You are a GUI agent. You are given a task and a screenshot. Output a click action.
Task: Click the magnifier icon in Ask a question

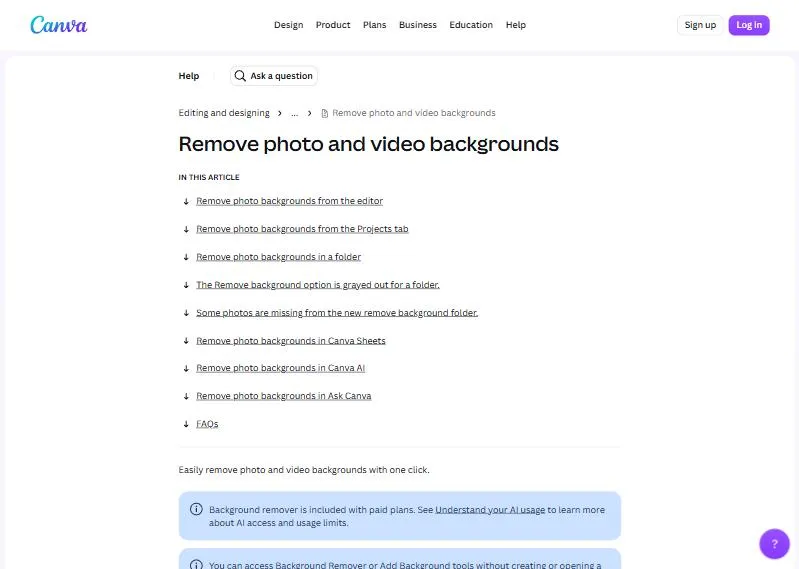pyautogui.click(x=239, y=76)
